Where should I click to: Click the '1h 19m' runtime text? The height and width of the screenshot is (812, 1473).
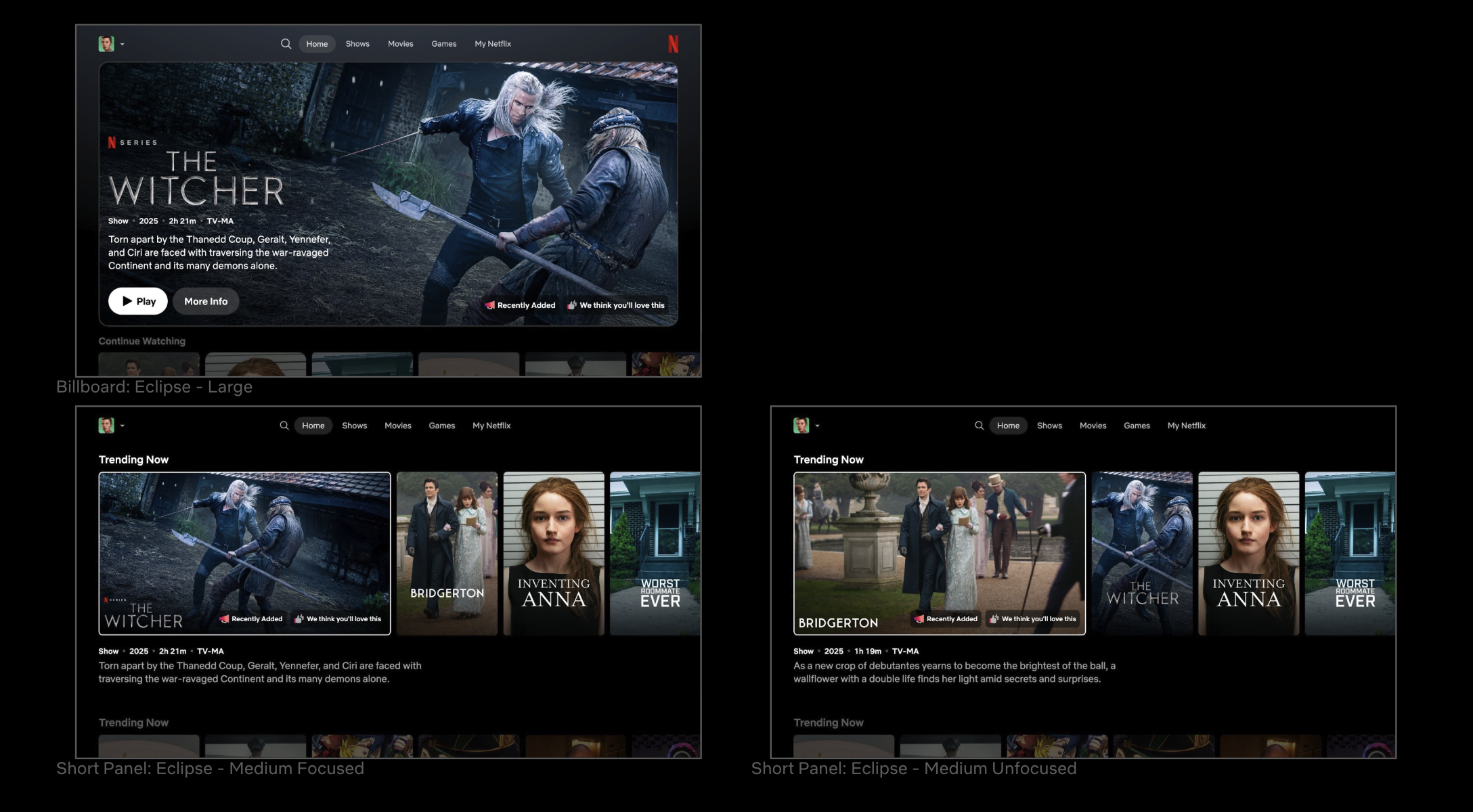click(x=868, y=652)
